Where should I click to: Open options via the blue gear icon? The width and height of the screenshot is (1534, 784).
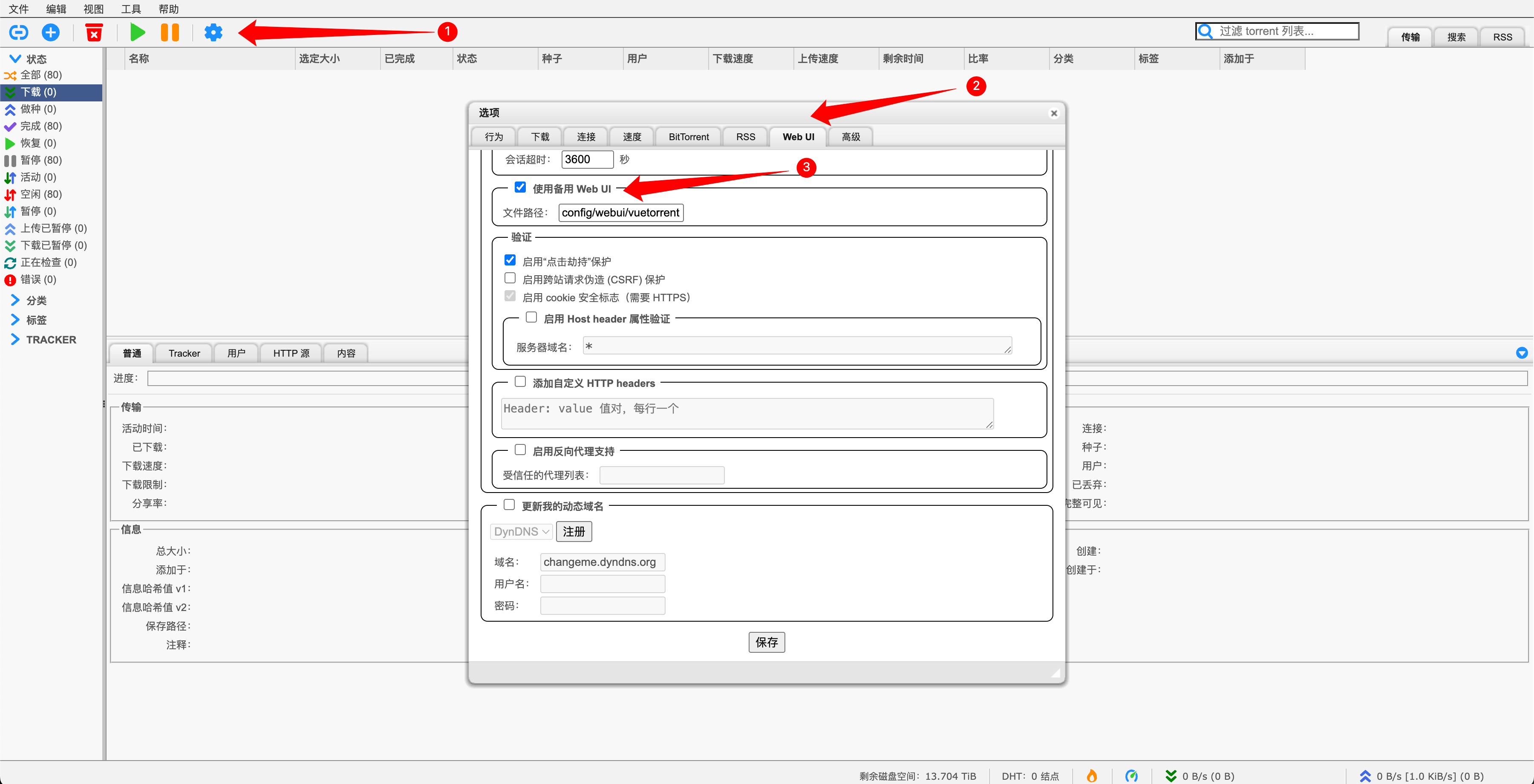click(213, 32)
